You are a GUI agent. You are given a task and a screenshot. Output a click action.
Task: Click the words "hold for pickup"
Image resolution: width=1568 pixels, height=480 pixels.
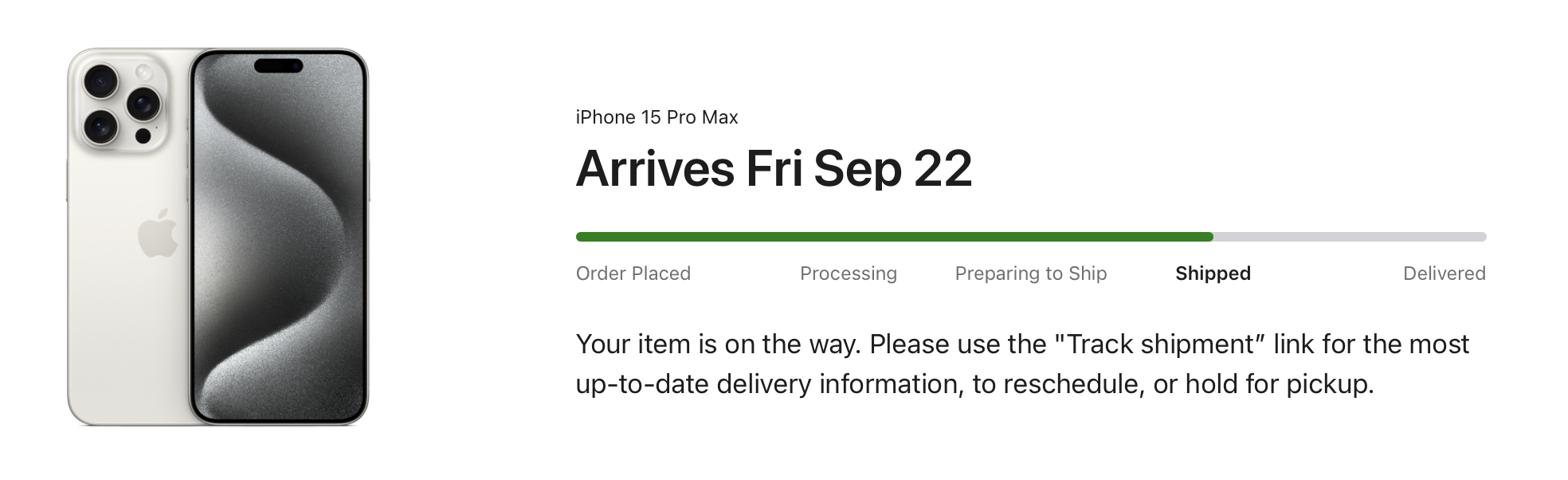click(x=1279, y=384)
